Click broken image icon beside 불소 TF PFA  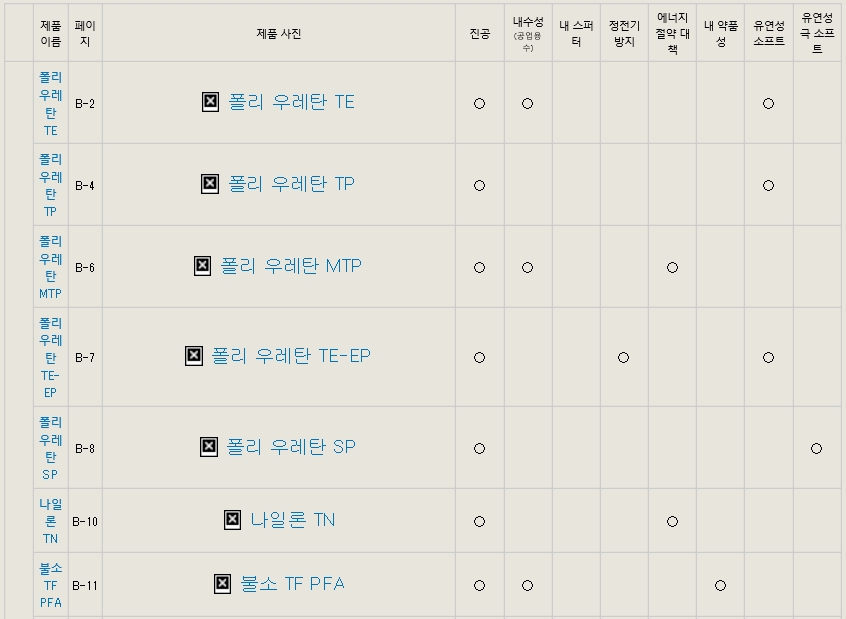(222, 583)
